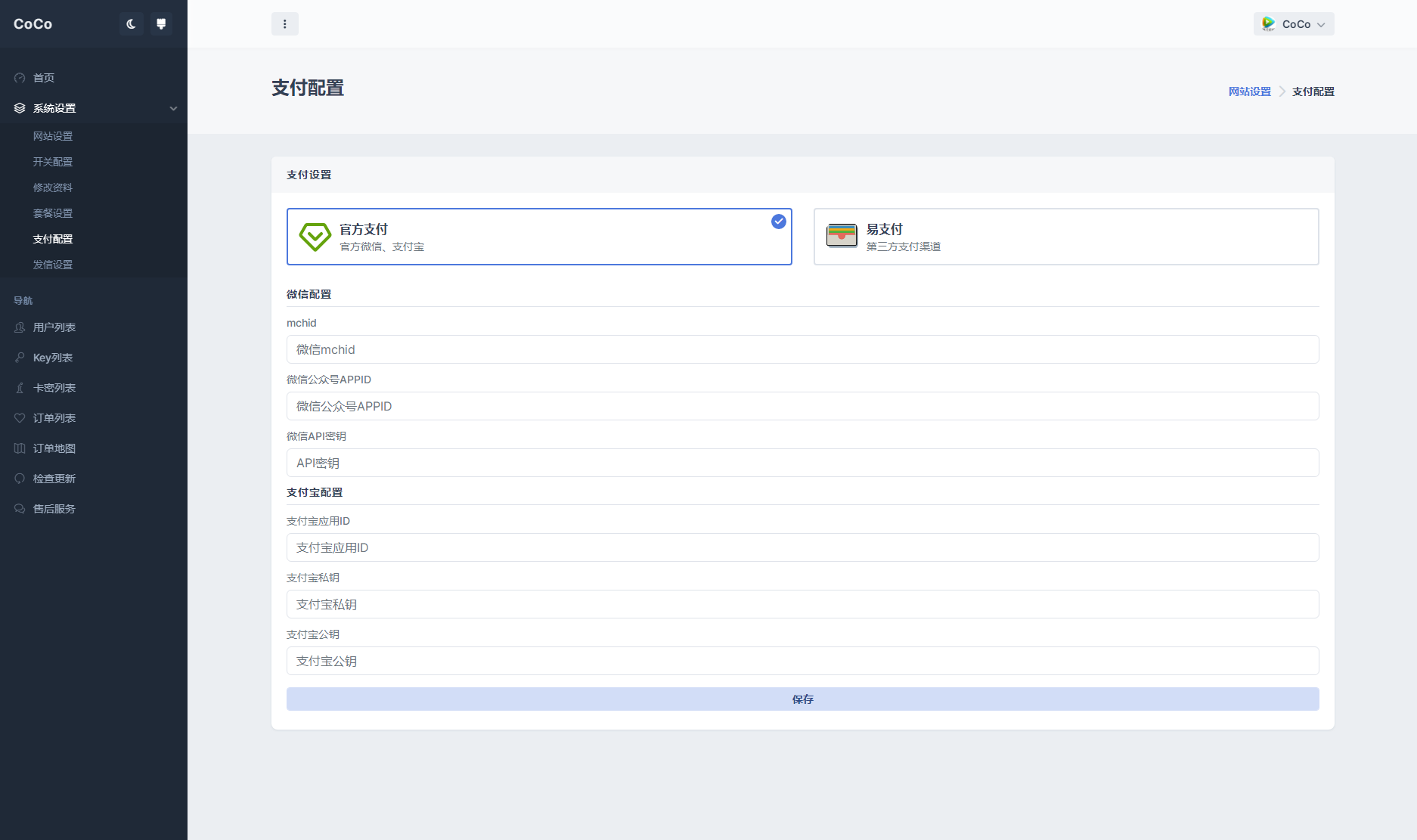Screen dimensions: 1417x840
Task: Open the Key列表 sidebar item
Action: pos(52,358)
